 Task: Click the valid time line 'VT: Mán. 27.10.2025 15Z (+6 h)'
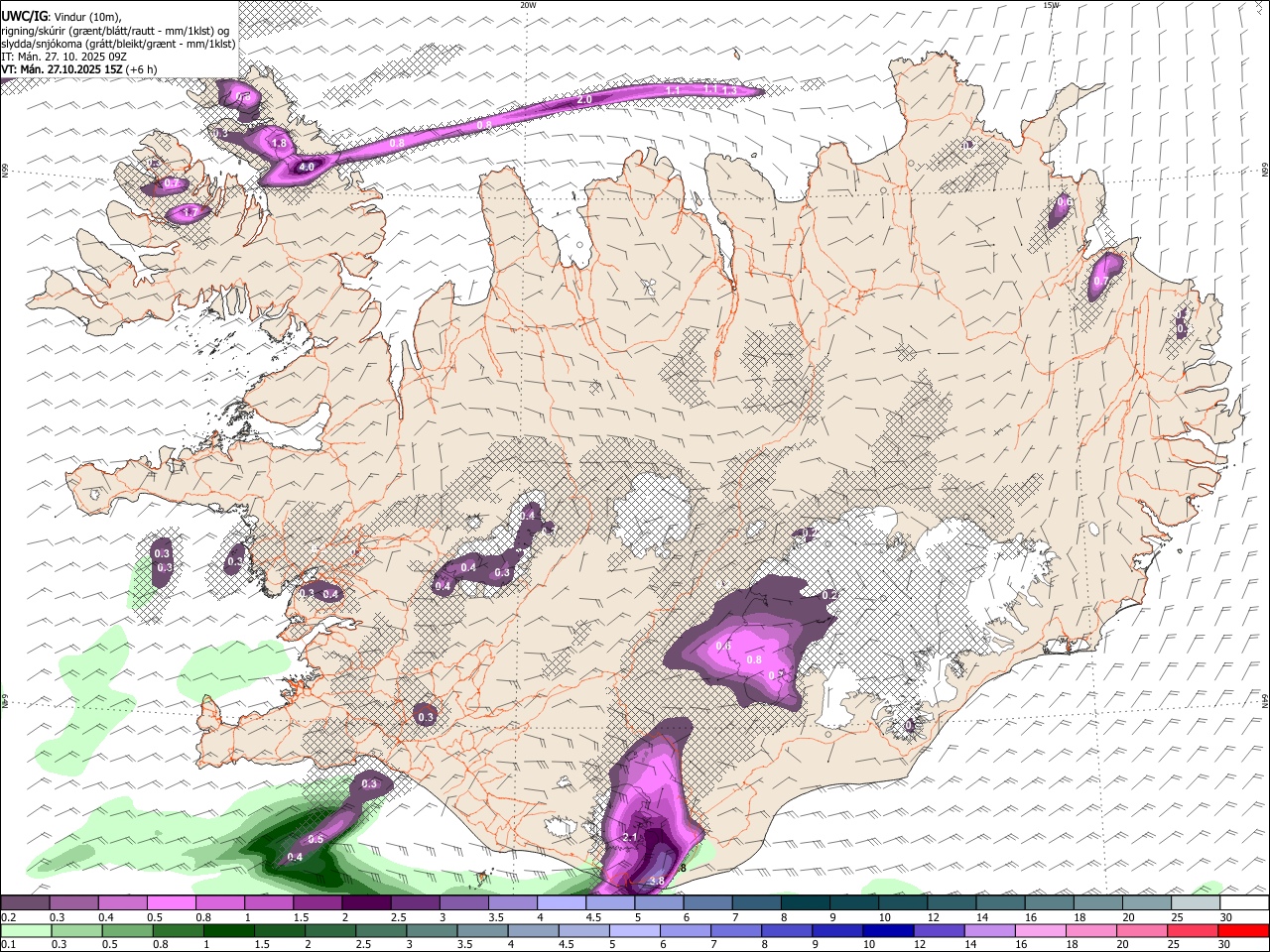click(x=79, y=69)
